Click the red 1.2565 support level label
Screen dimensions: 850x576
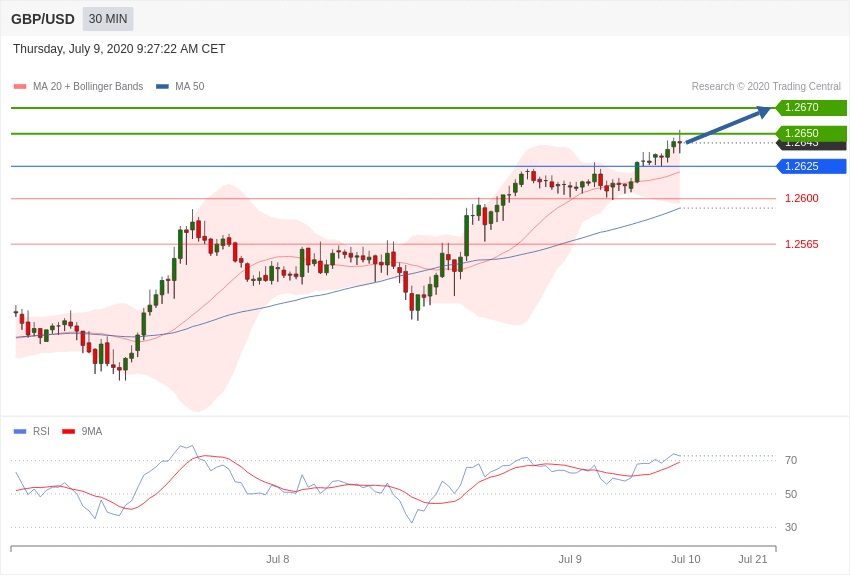(x=801, y=244)
